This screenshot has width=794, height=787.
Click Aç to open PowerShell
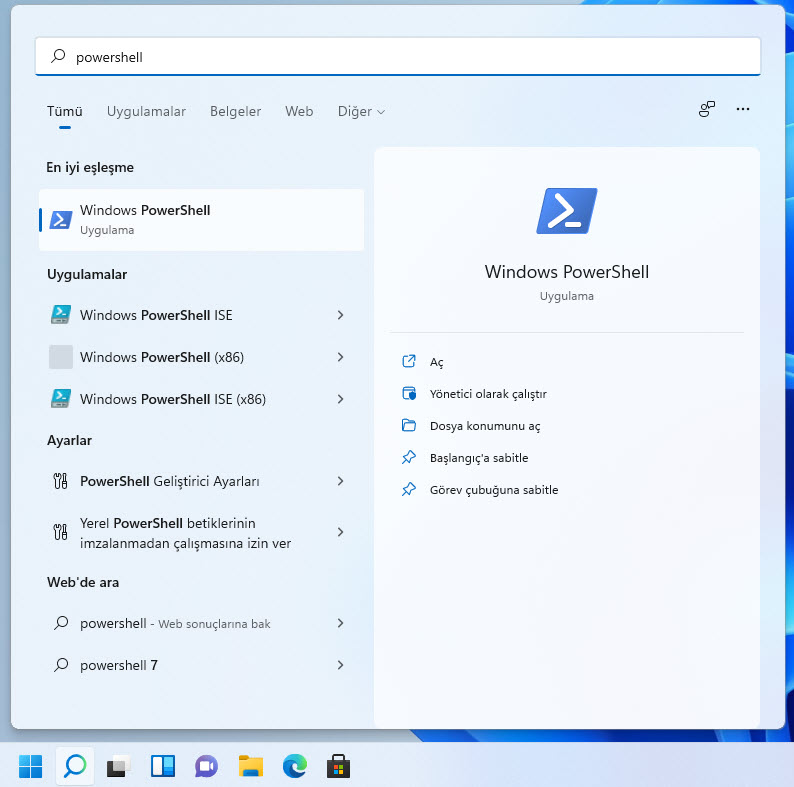click(436, 362)
